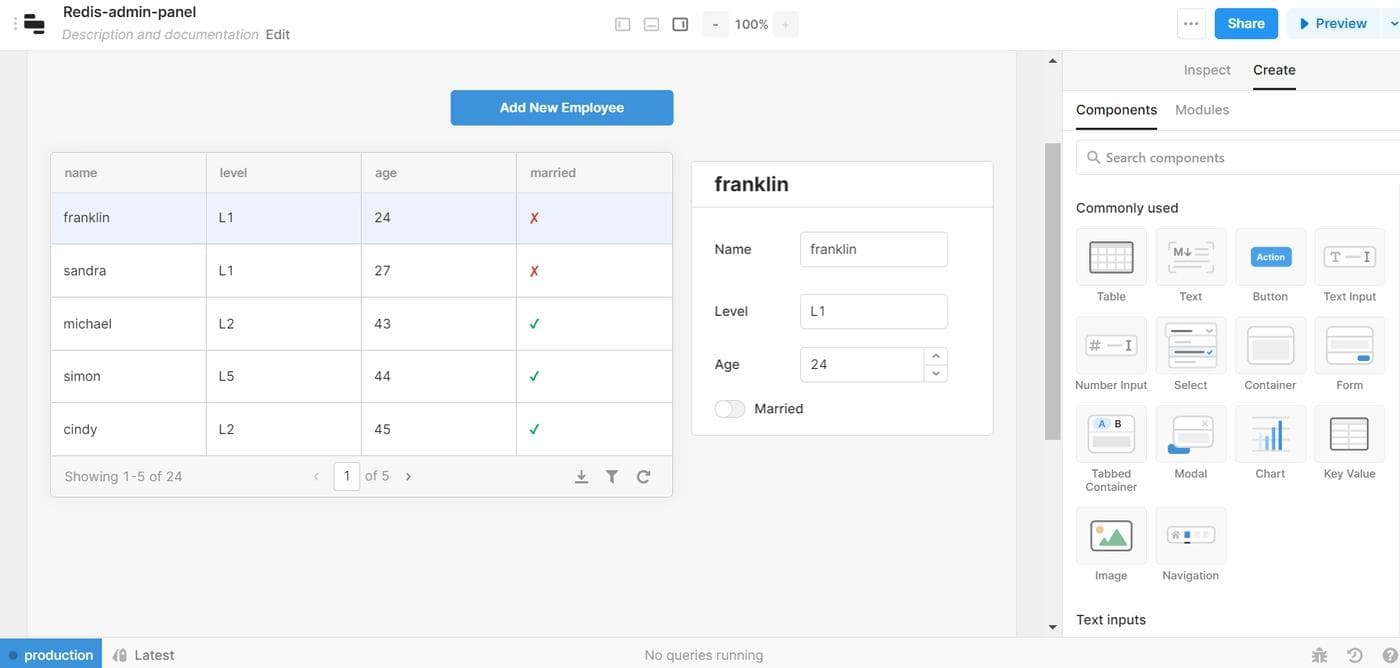Toggle the right panel layout icon
1400x668 pixels.
tap(680, 24)
